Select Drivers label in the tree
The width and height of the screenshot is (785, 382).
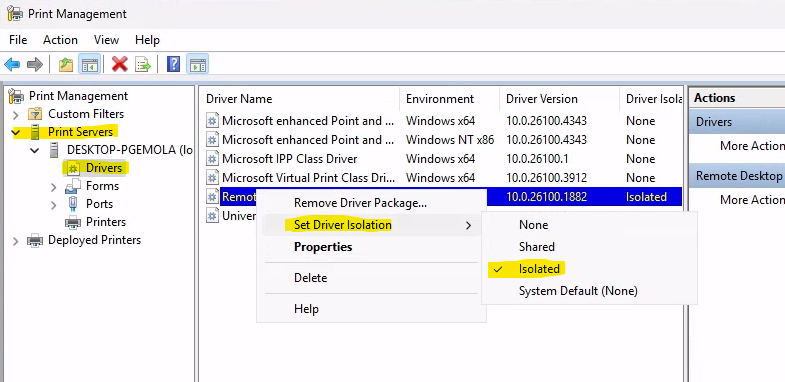(x=104, y=168)
